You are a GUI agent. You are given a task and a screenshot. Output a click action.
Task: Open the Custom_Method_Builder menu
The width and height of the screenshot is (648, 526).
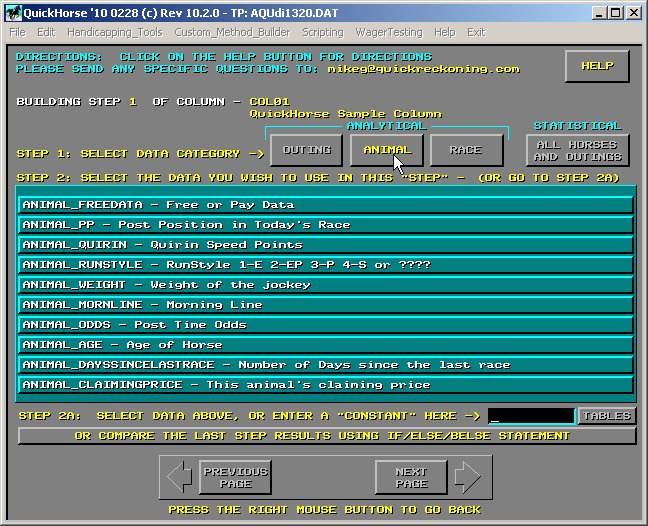tap(234, 32)
